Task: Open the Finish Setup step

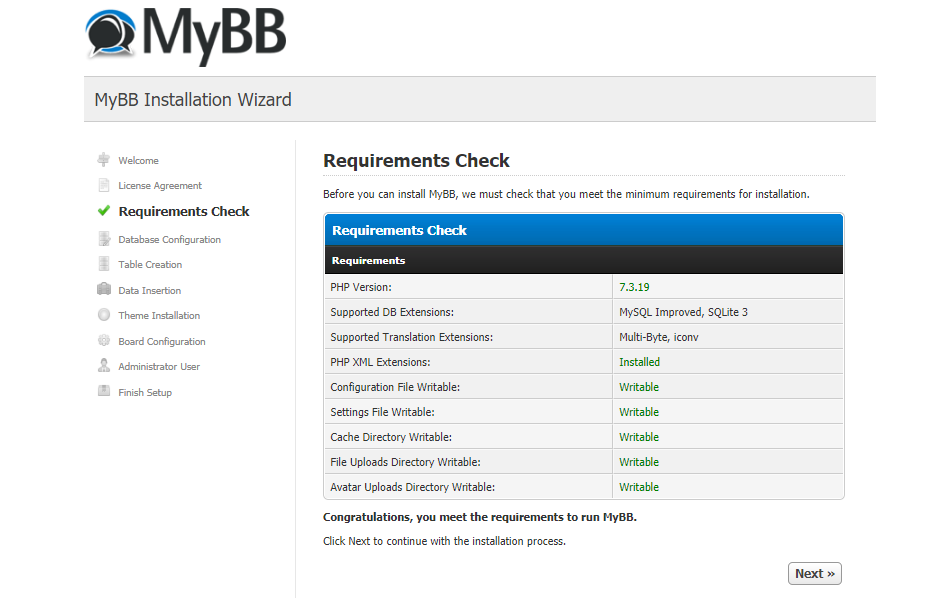Action: click(145, 393)
